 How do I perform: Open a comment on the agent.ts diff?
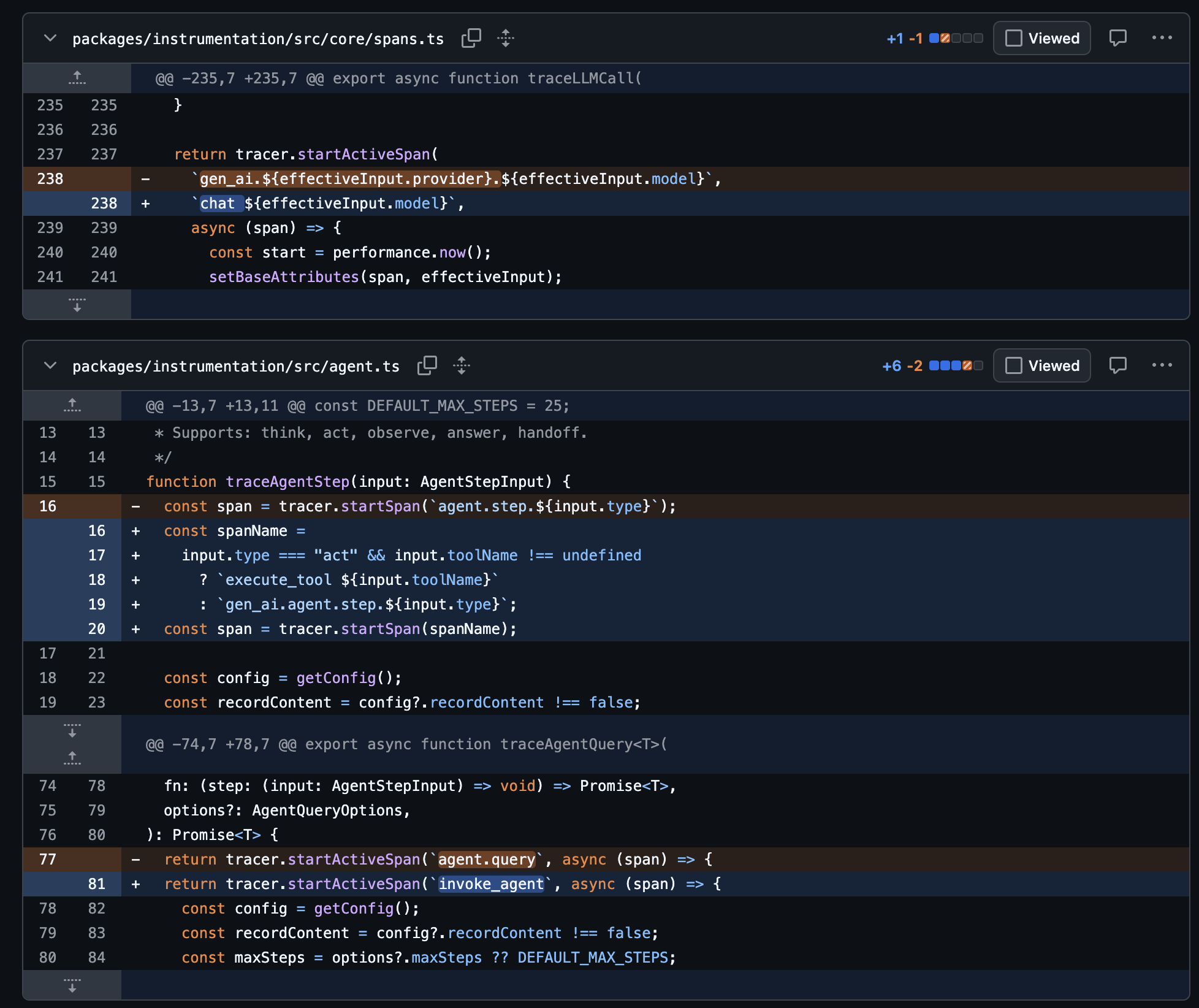click(1118, 365)
